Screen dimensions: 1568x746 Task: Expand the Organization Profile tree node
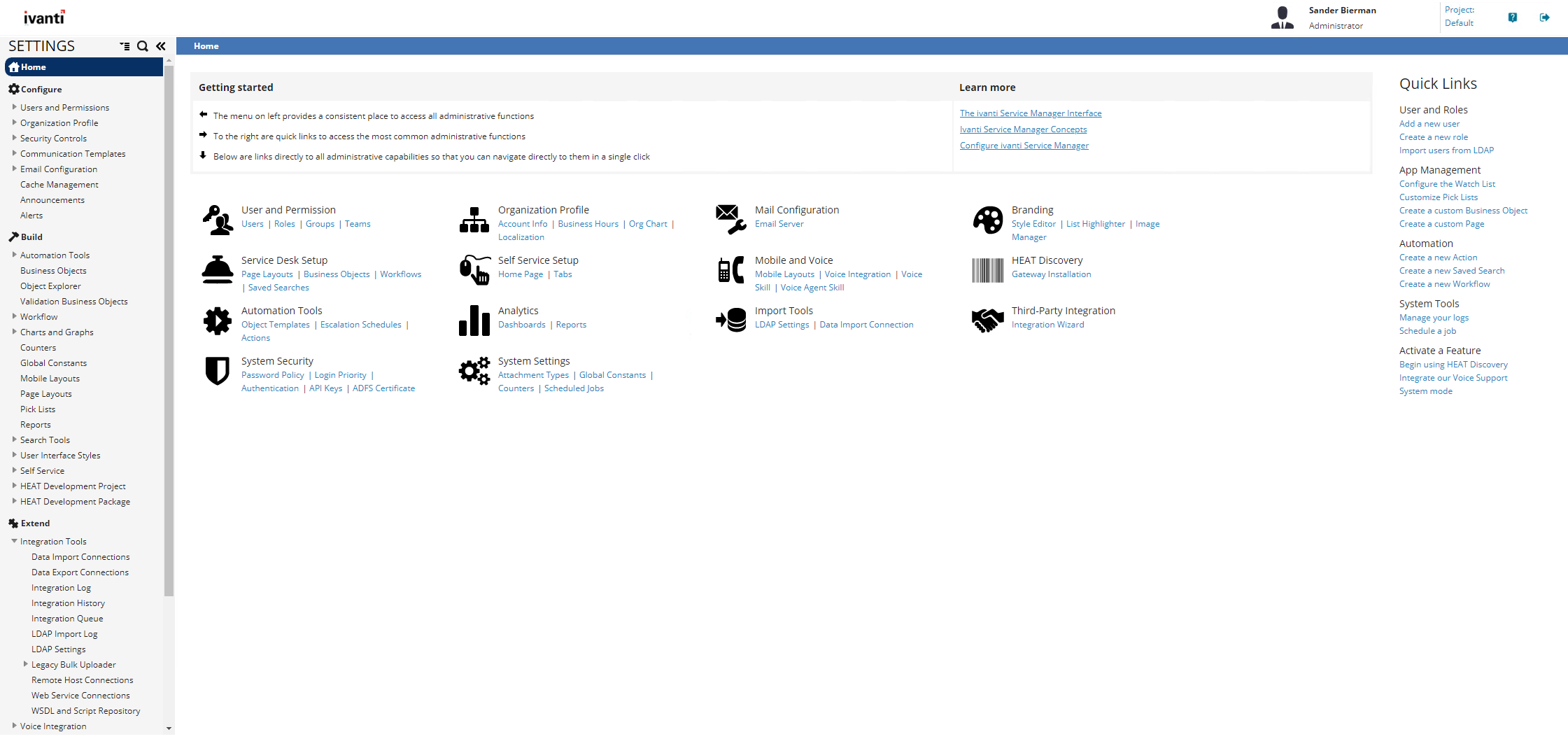[x=14, y=122]
